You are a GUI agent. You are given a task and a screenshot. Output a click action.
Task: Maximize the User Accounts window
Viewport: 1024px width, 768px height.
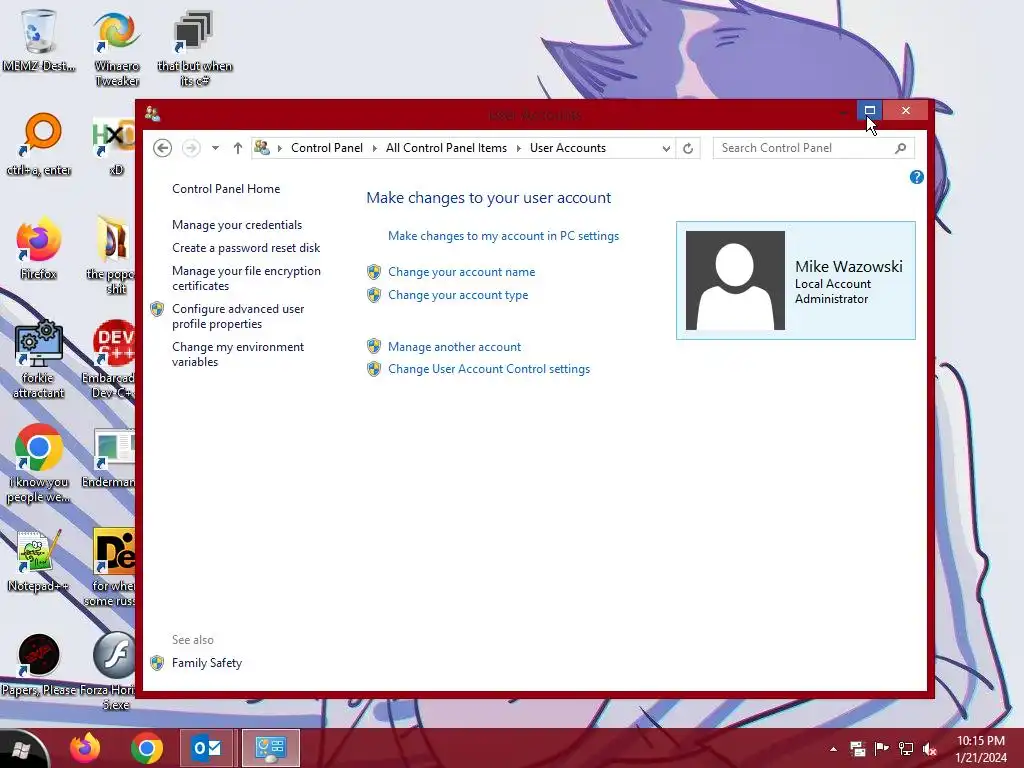point(869,110)
